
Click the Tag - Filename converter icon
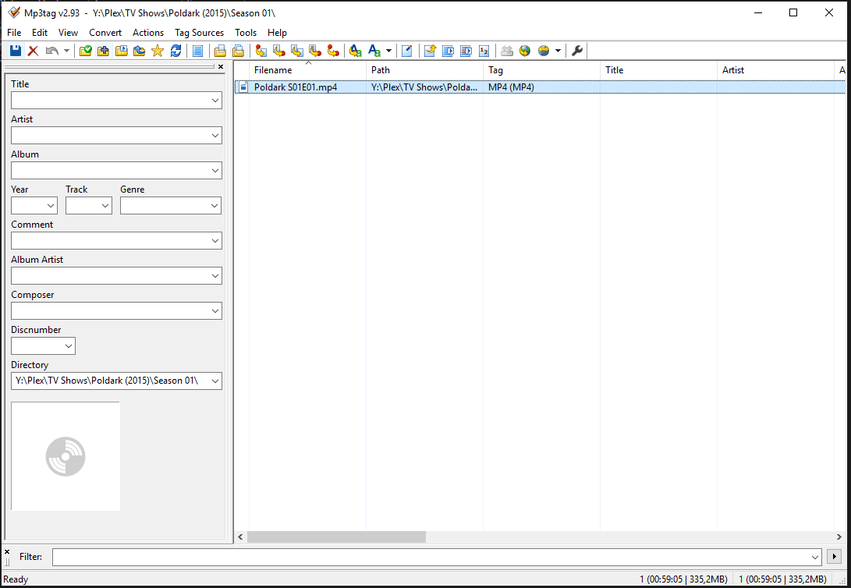tap(261, 50)
